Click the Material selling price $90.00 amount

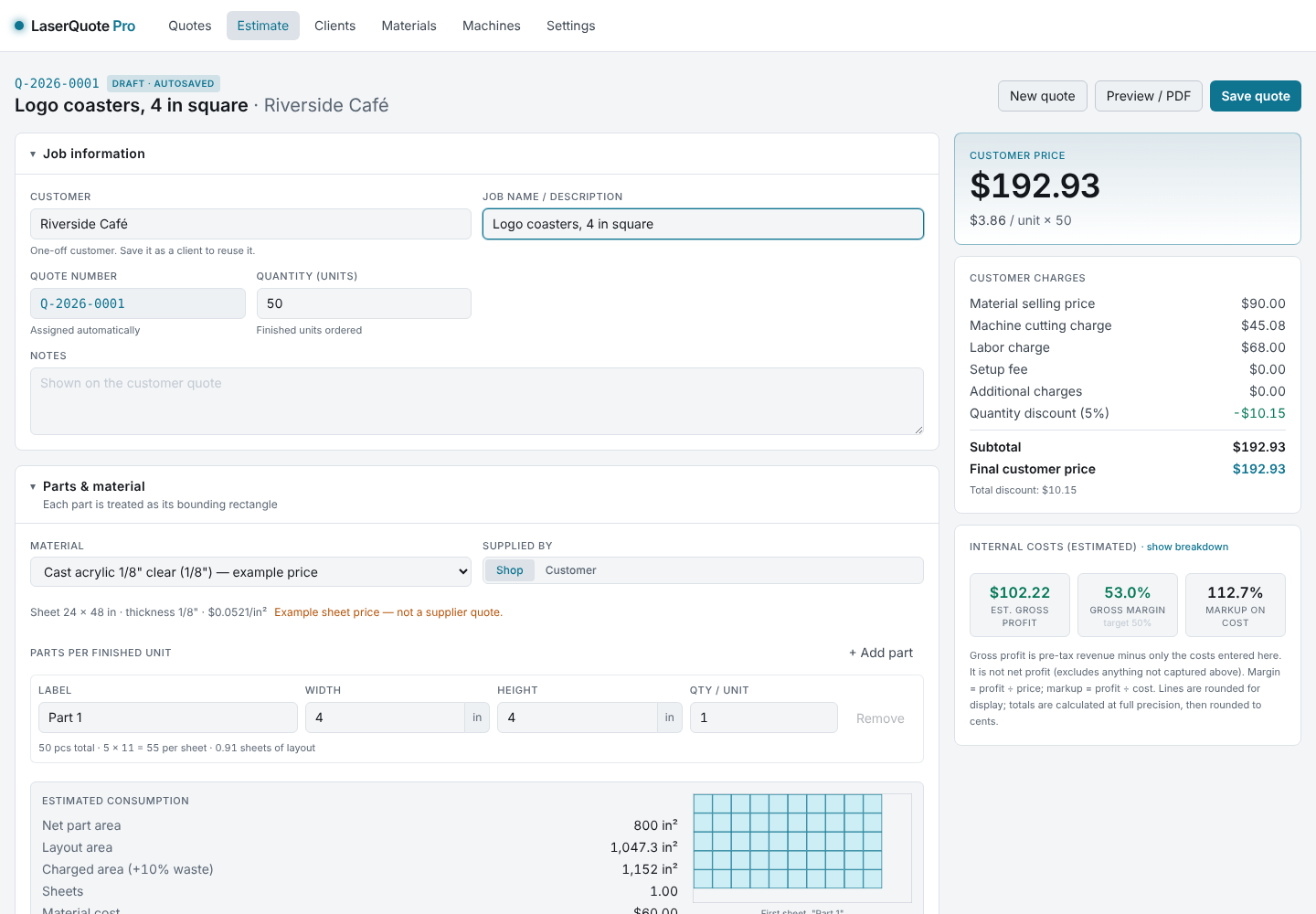click(1263, 303)
